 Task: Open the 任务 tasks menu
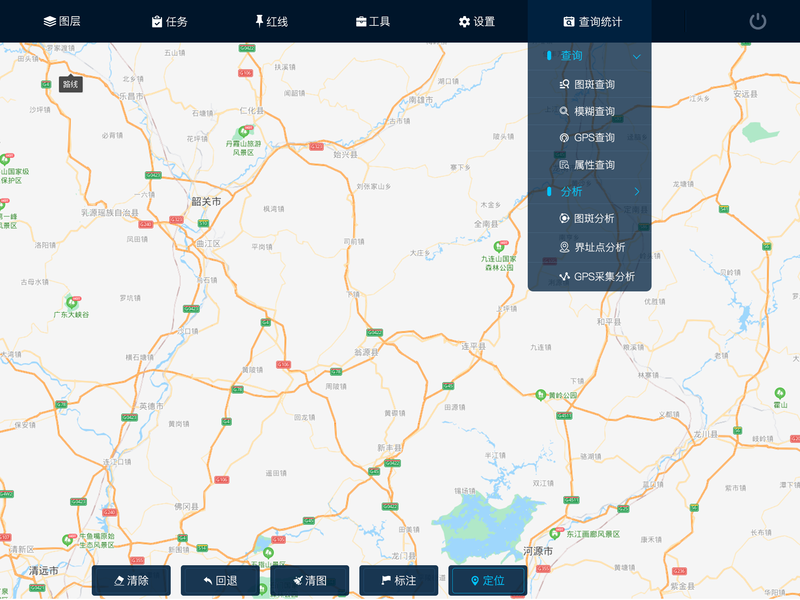click(169, 21)
